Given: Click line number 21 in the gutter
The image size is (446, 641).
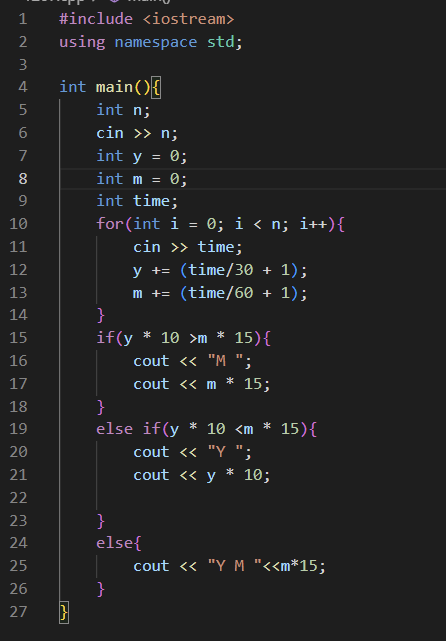Looking at the screenshot, I should pyautogui.click(x=18, y=475).
